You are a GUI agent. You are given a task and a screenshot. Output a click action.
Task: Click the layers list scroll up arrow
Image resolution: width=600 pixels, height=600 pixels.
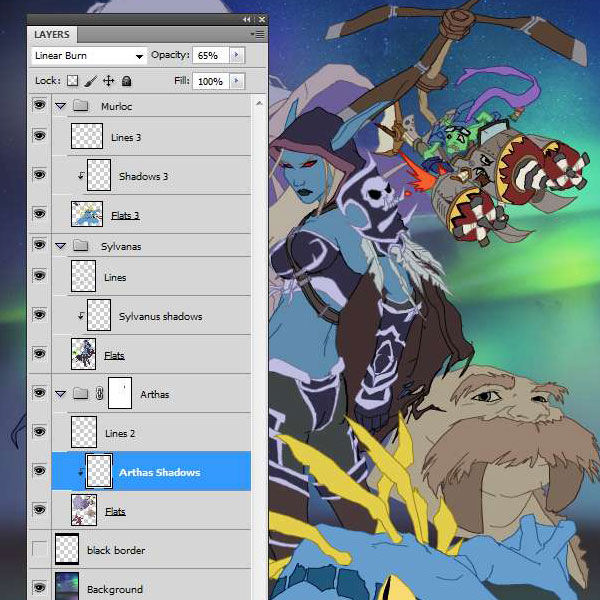(259, 103)
